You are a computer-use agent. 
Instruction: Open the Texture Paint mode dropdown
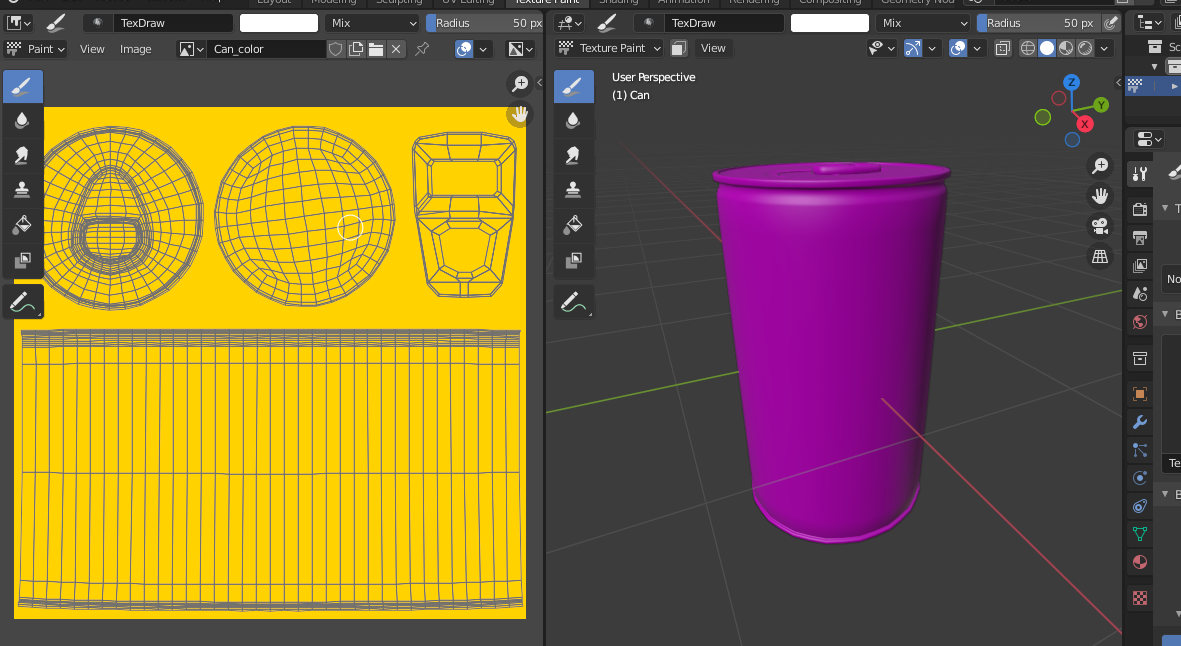coord(610,48)
